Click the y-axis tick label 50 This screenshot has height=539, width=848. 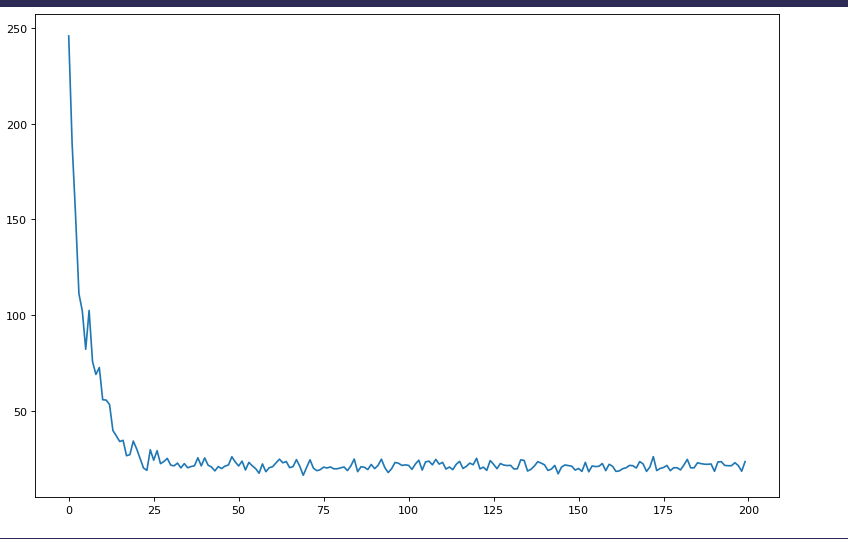(20, 412)
